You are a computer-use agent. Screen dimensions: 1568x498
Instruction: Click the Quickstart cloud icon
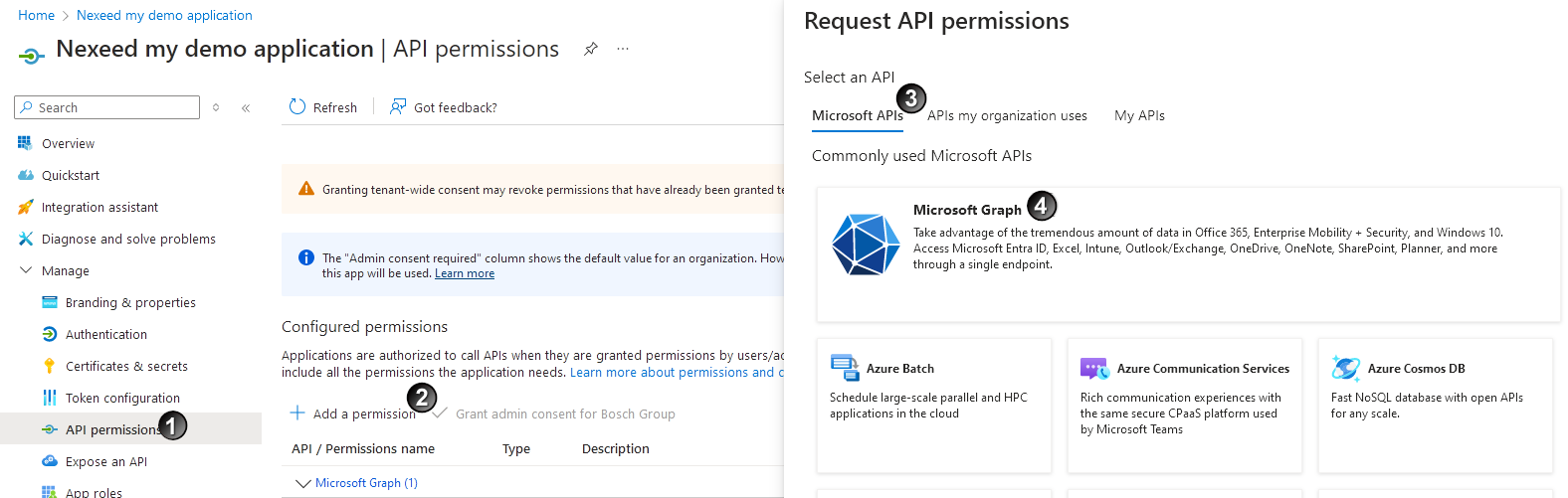(25, 175)
